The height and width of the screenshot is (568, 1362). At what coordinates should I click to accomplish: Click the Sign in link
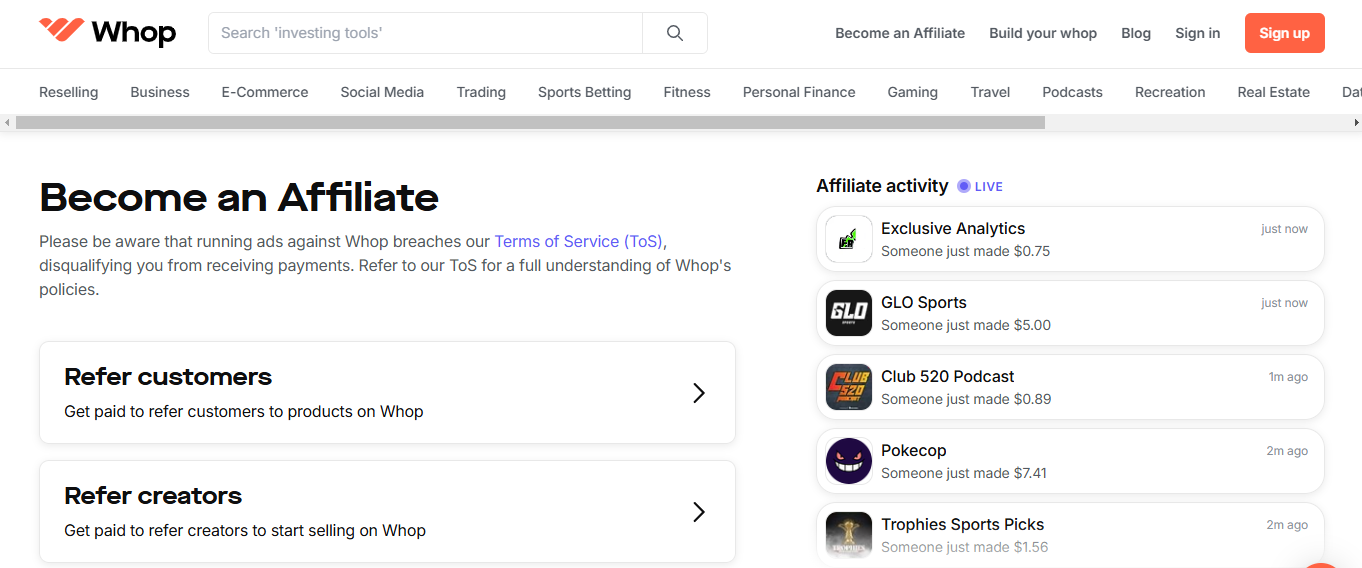coord(1198,33)
